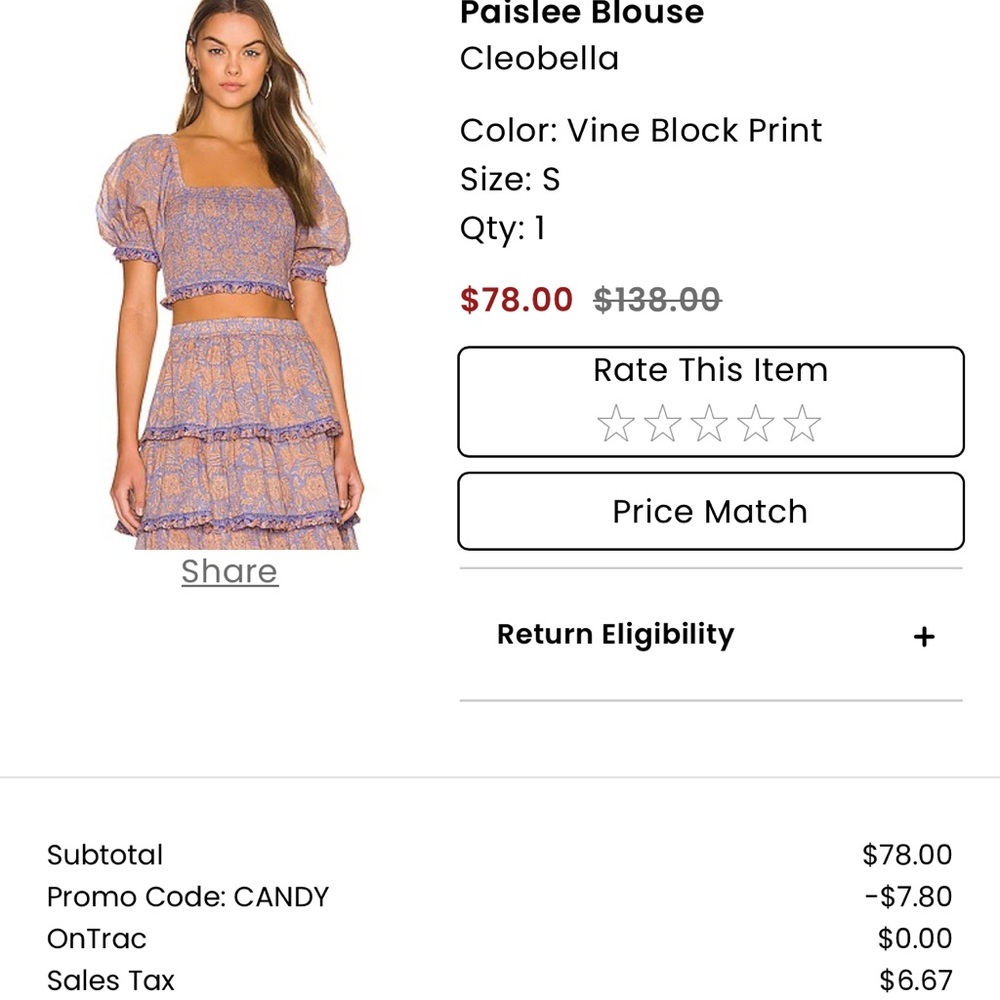Choose the fourth rating star
Screen dimensions: 1000x1000
(755, 424)
